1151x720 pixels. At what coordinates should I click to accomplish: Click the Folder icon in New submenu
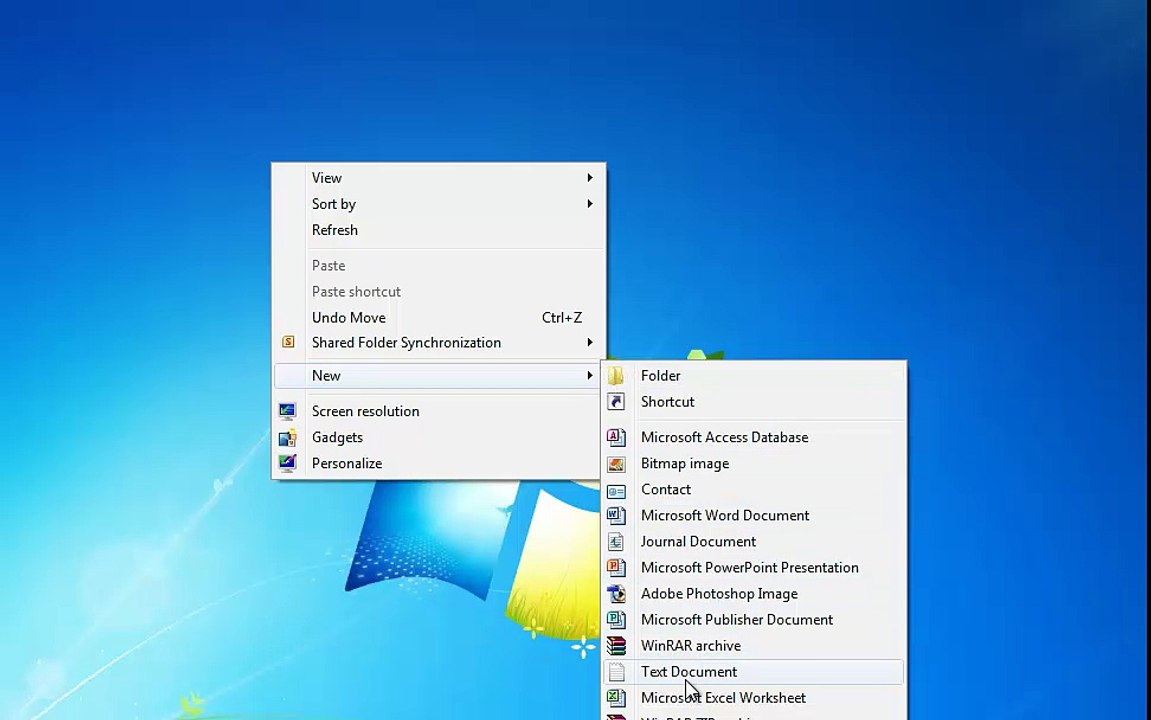(616, 376)
